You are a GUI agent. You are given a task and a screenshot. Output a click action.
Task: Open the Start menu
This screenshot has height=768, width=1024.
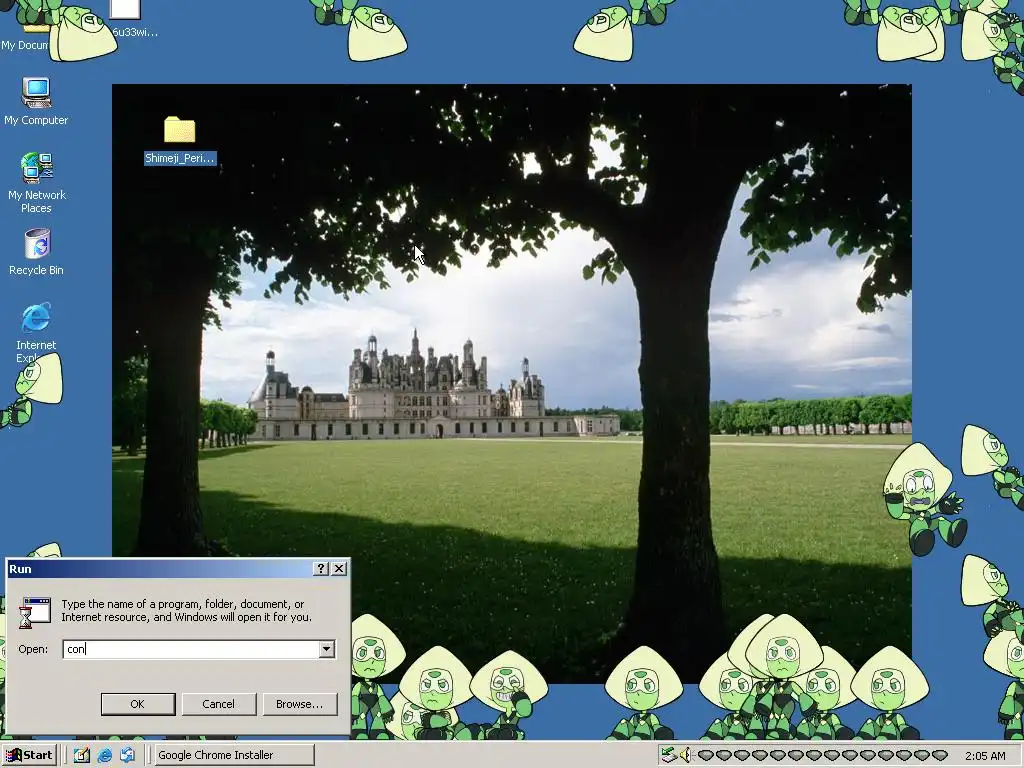click(29, 755)
